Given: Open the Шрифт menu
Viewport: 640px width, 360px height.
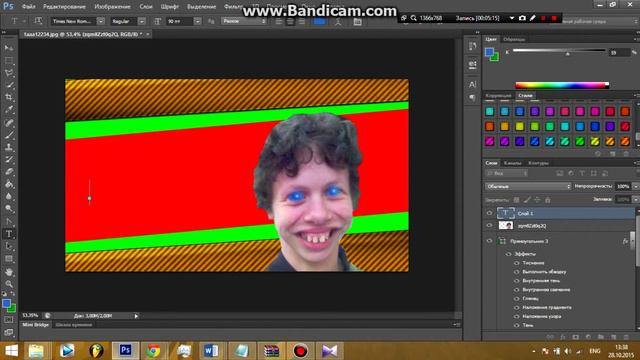Looking at the screenshot, I should pos(169,7).
